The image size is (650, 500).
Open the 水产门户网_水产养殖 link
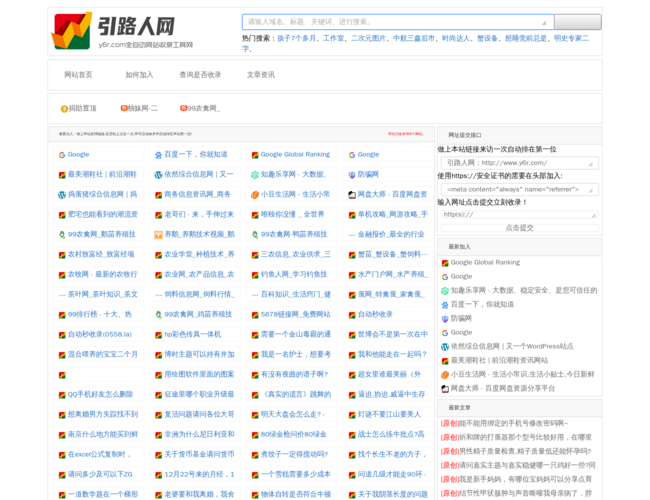[x=393, y=274]
